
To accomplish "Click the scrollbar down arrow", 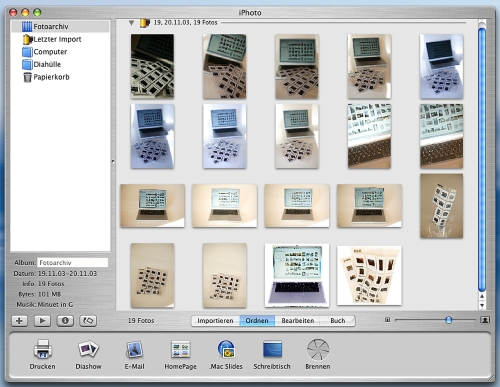I will [482, 305].
